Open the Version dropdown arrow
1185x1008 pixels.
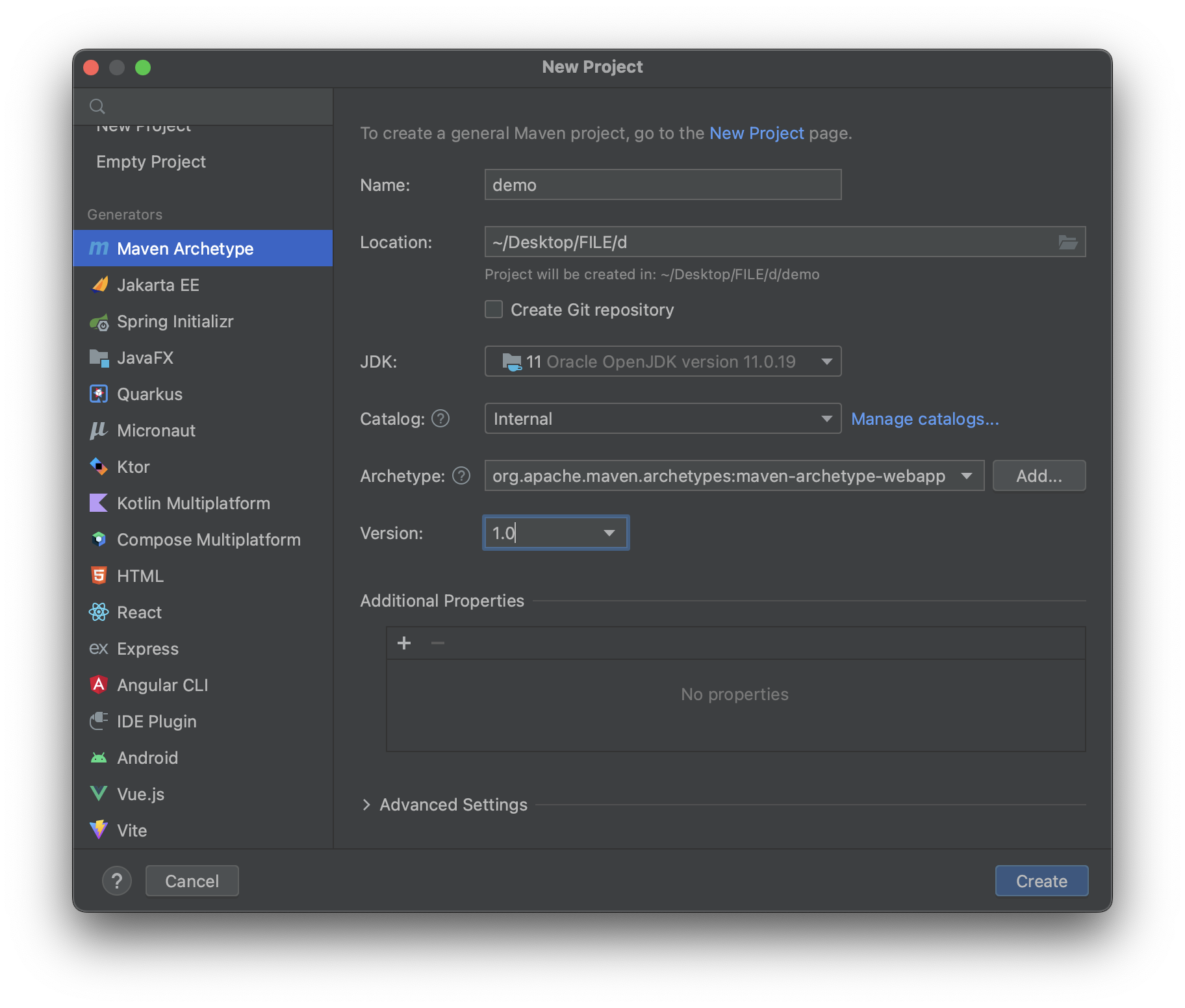[609, 533]
